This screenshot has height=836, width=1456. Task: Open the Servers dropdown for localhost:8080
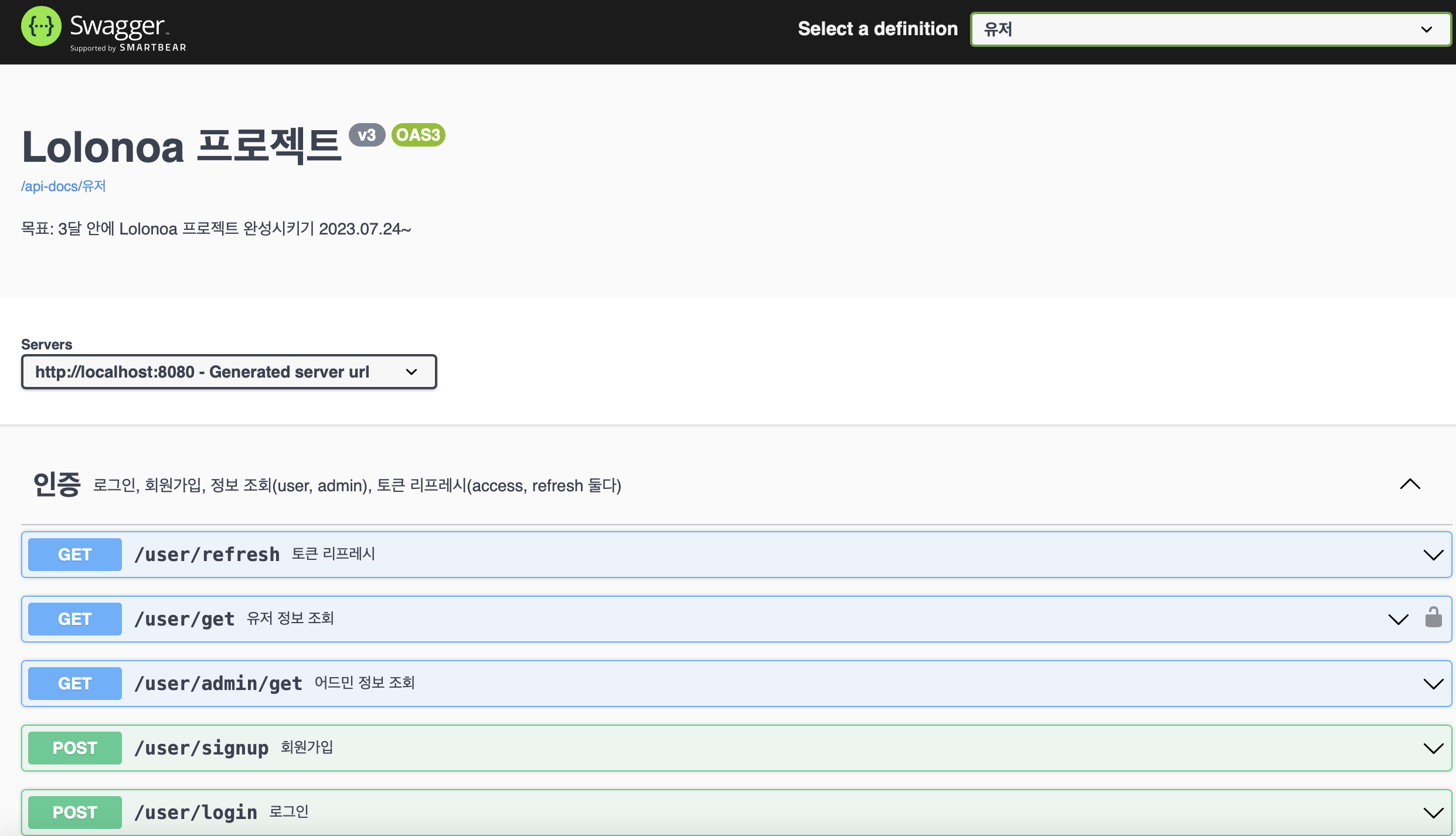point(229,372)
